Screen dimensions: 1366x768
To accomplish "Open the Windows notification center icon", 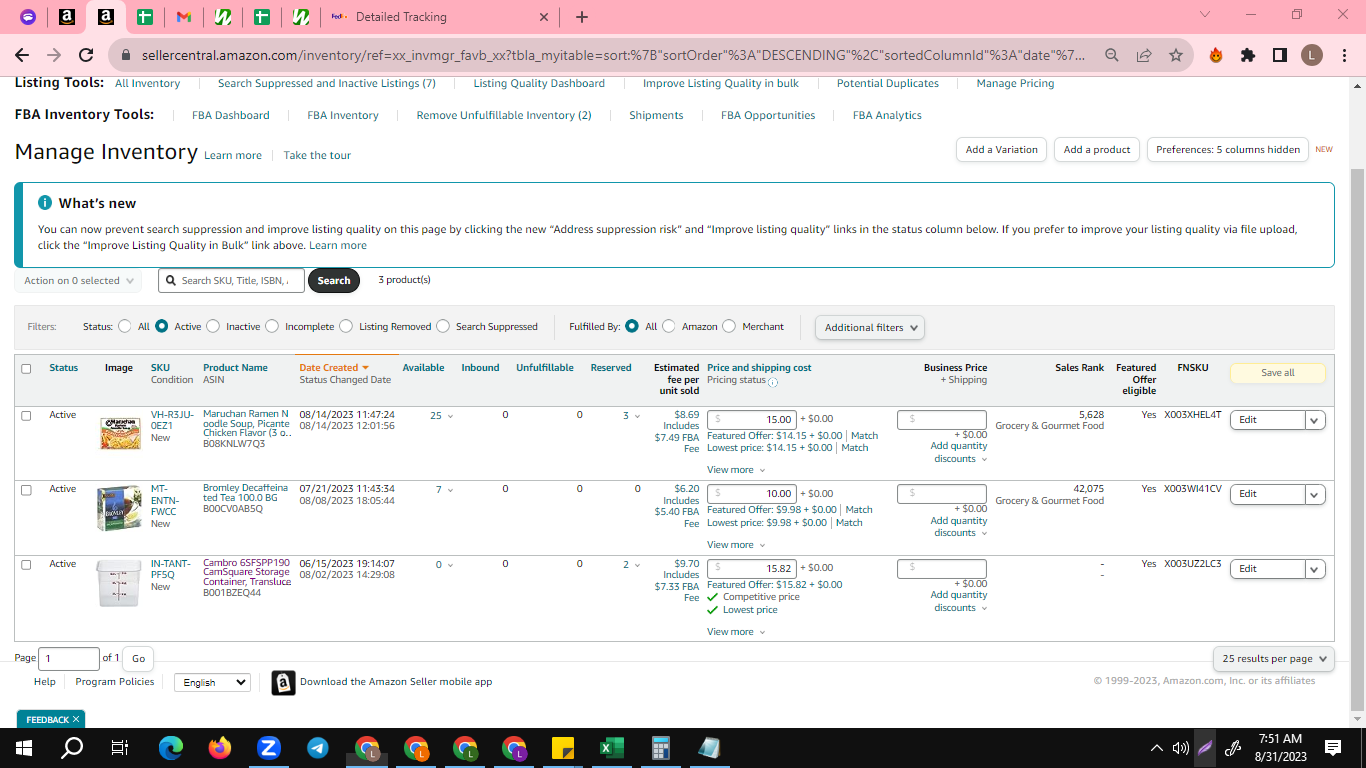I will (1332, 748).
